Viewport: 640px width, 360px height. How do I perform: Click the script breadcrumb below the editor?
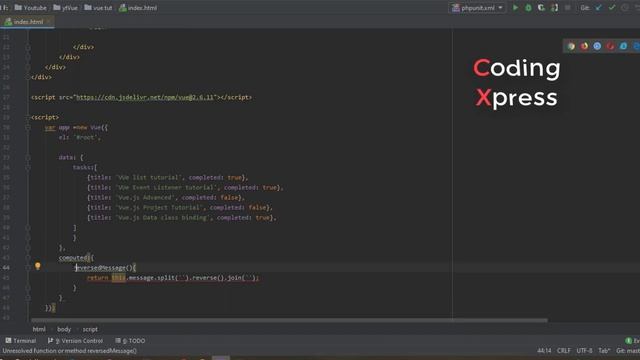[x=90, y=329]
